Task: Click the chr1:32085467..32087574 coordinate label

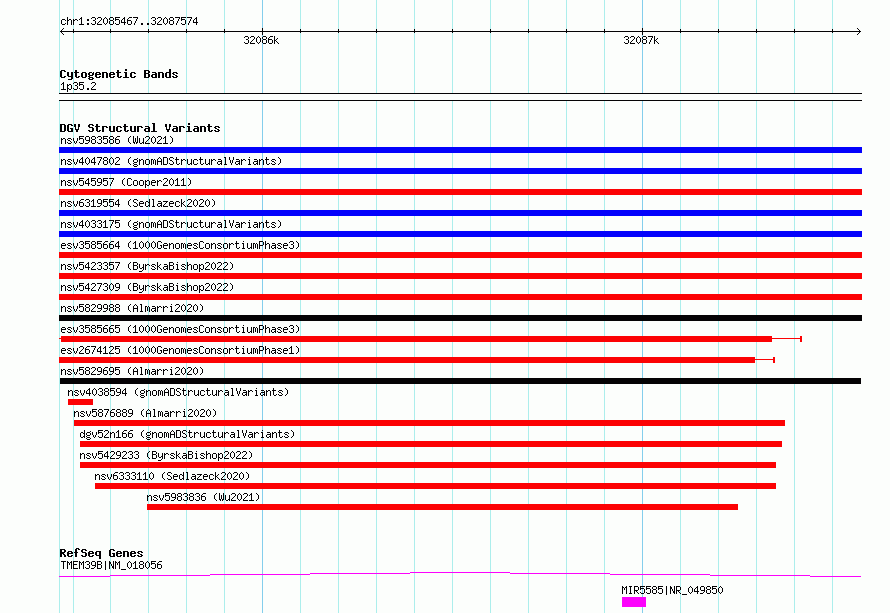Action: (129, 22)
